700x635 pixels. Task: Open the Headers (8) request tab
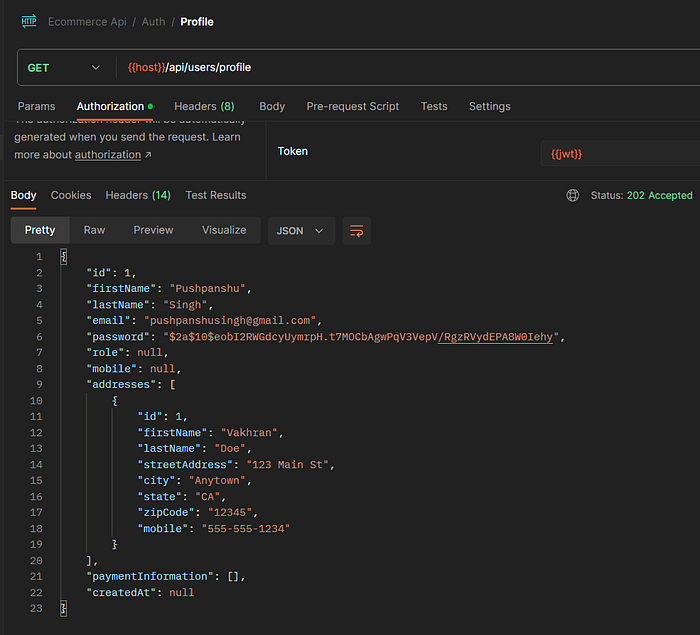pyautogui.click(x=204, y=107)
